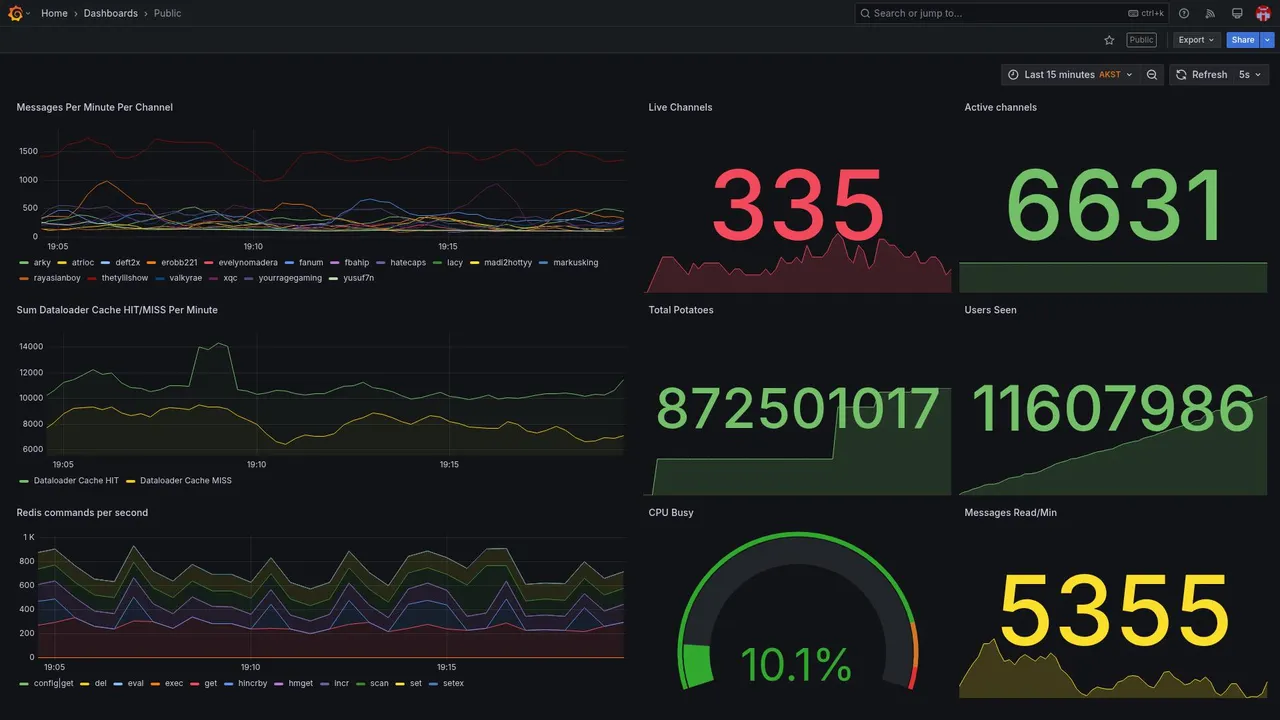Click the blue Share button

pos(1243,40)
